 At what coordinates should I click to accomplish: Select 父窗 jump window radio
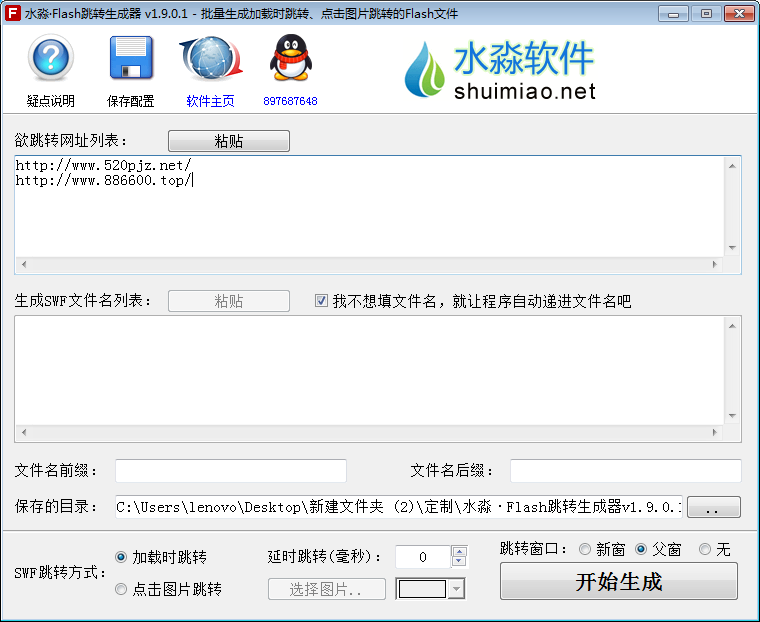tap(641, 549)
